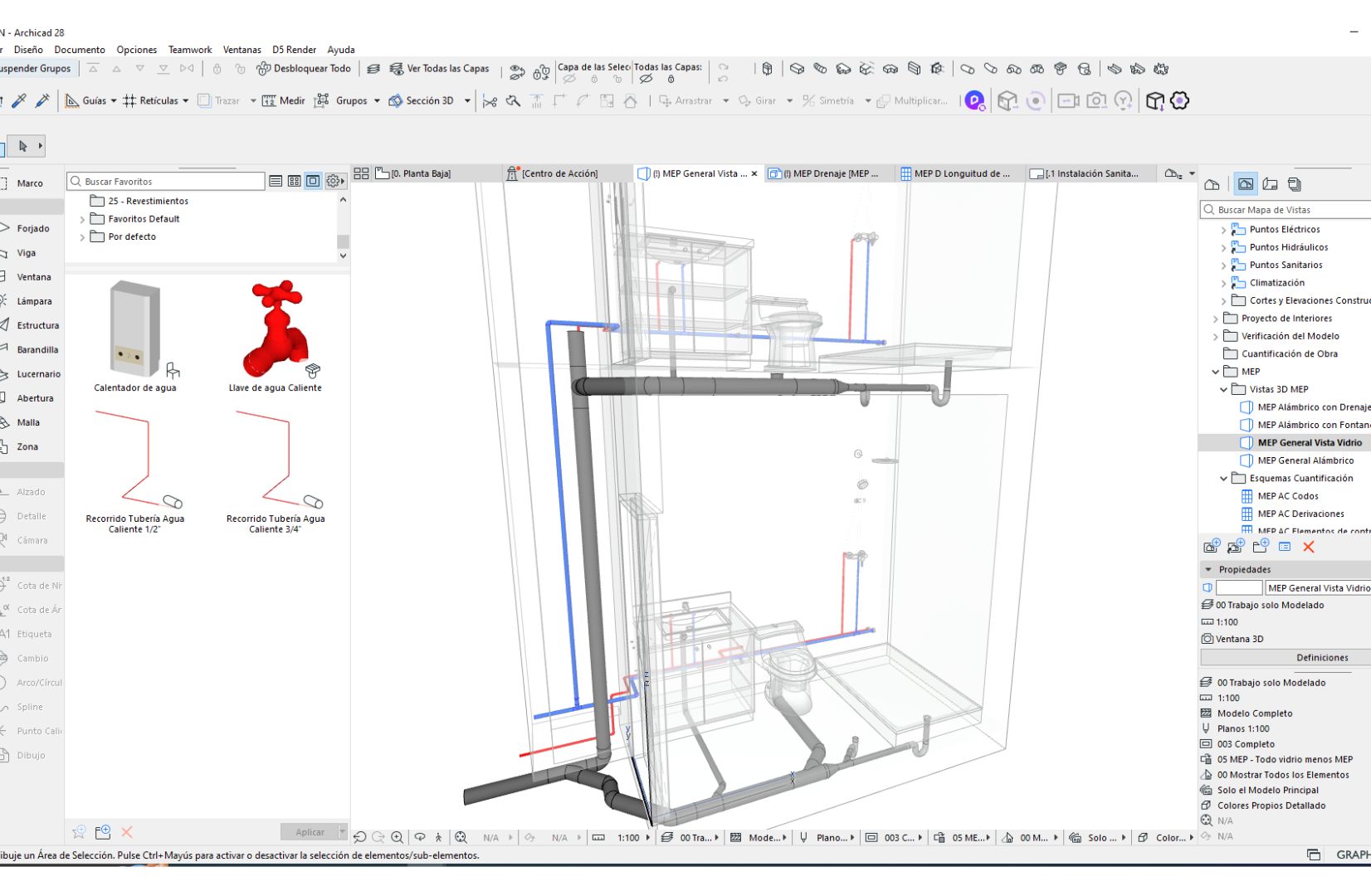Expand Climatización in the view map

click(1223, 282)
